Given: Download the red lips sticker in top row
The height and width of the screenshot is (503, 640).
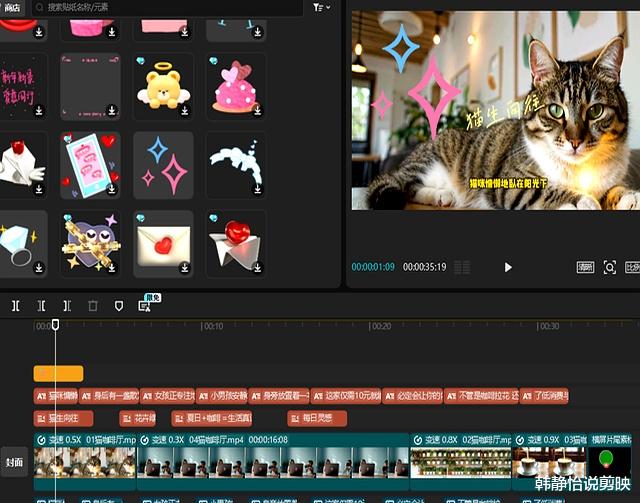Looking at the screenshot, I should pyautogui.click(x=39, y=31).
